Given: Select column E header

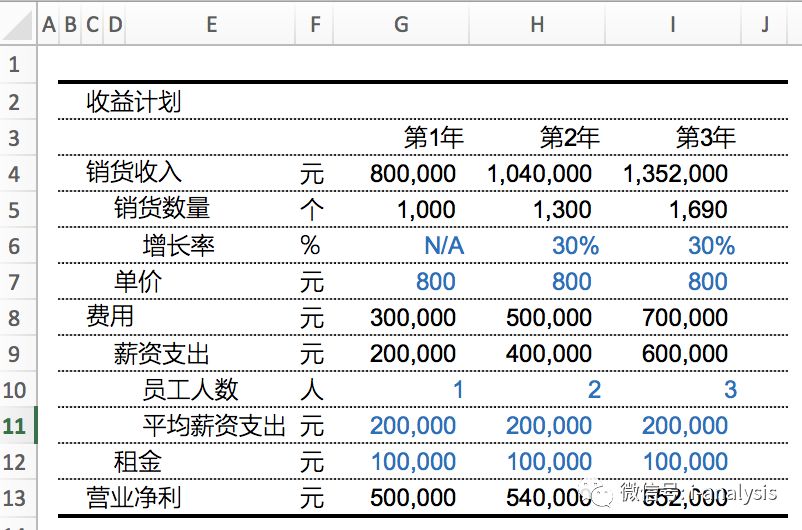Looking at the screenshot, I should (211, 25).
